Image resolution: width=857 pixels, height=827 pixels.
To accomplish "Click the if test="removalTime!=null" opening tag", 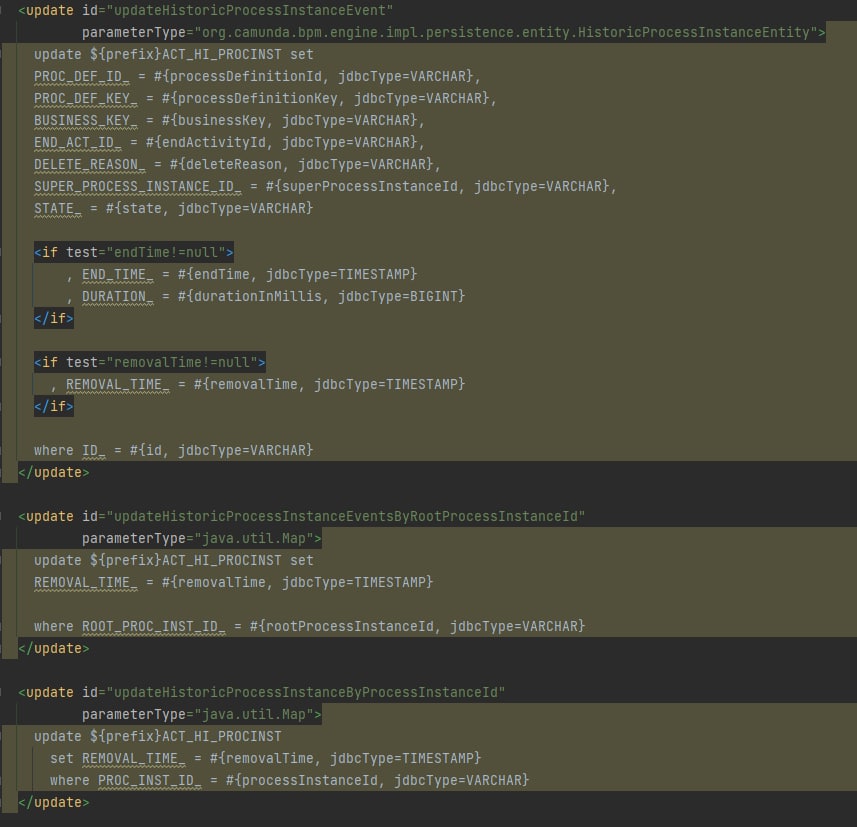I will click(x=150, y=362).
